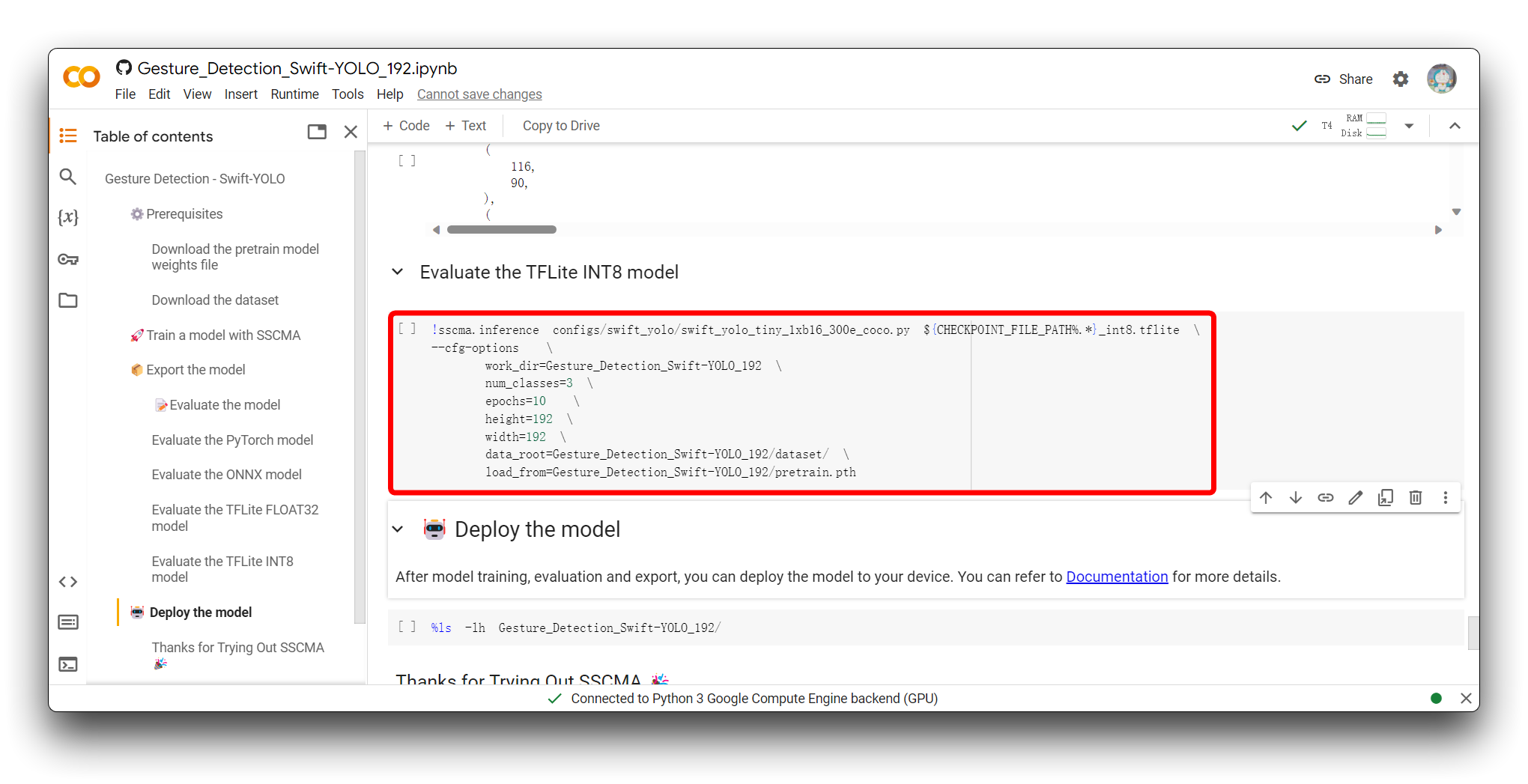Open the Help menu
Viewport: 1528px width, 784px height.
point(389,94)
